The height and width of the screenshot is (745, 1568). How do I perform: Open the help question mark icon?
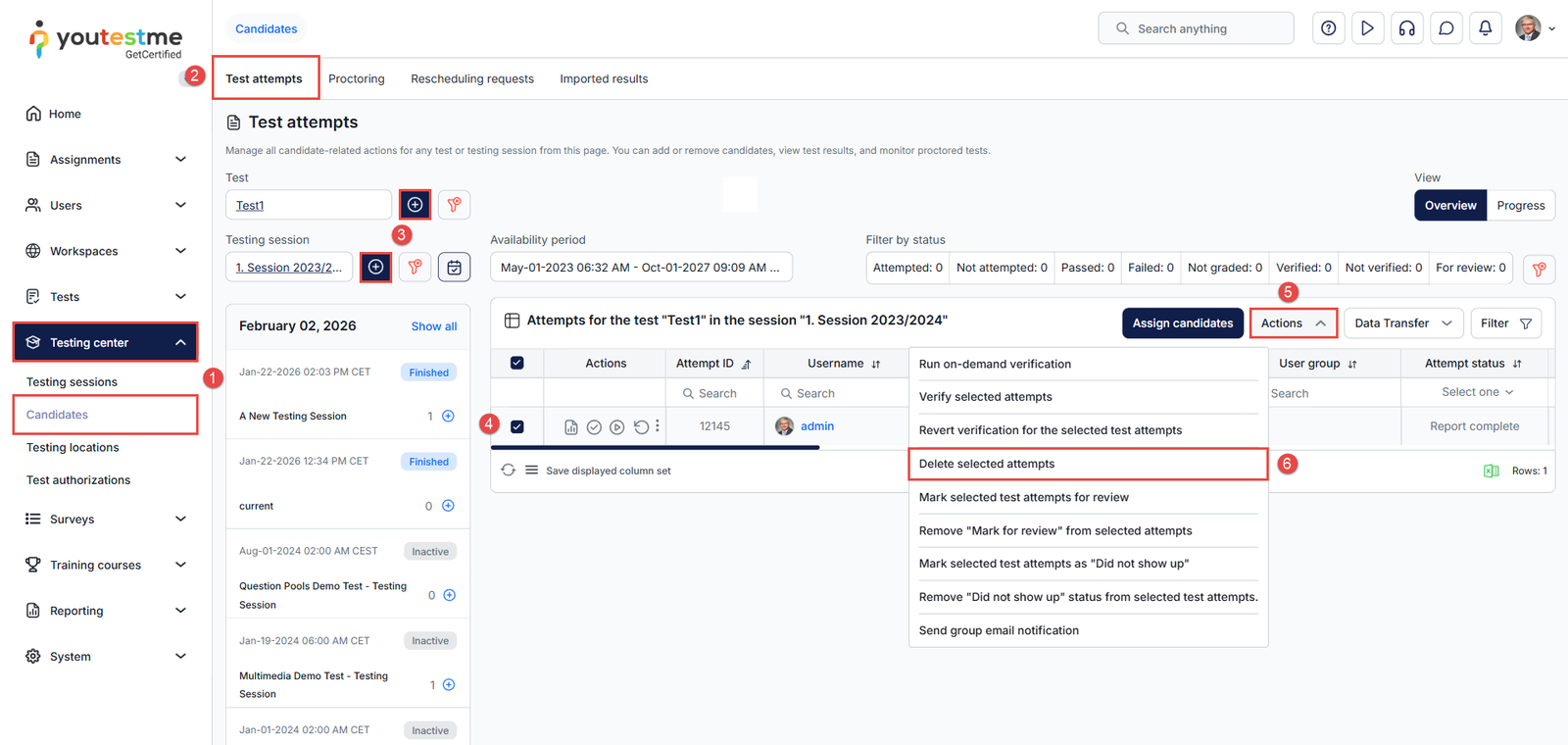pos(1328,28)
